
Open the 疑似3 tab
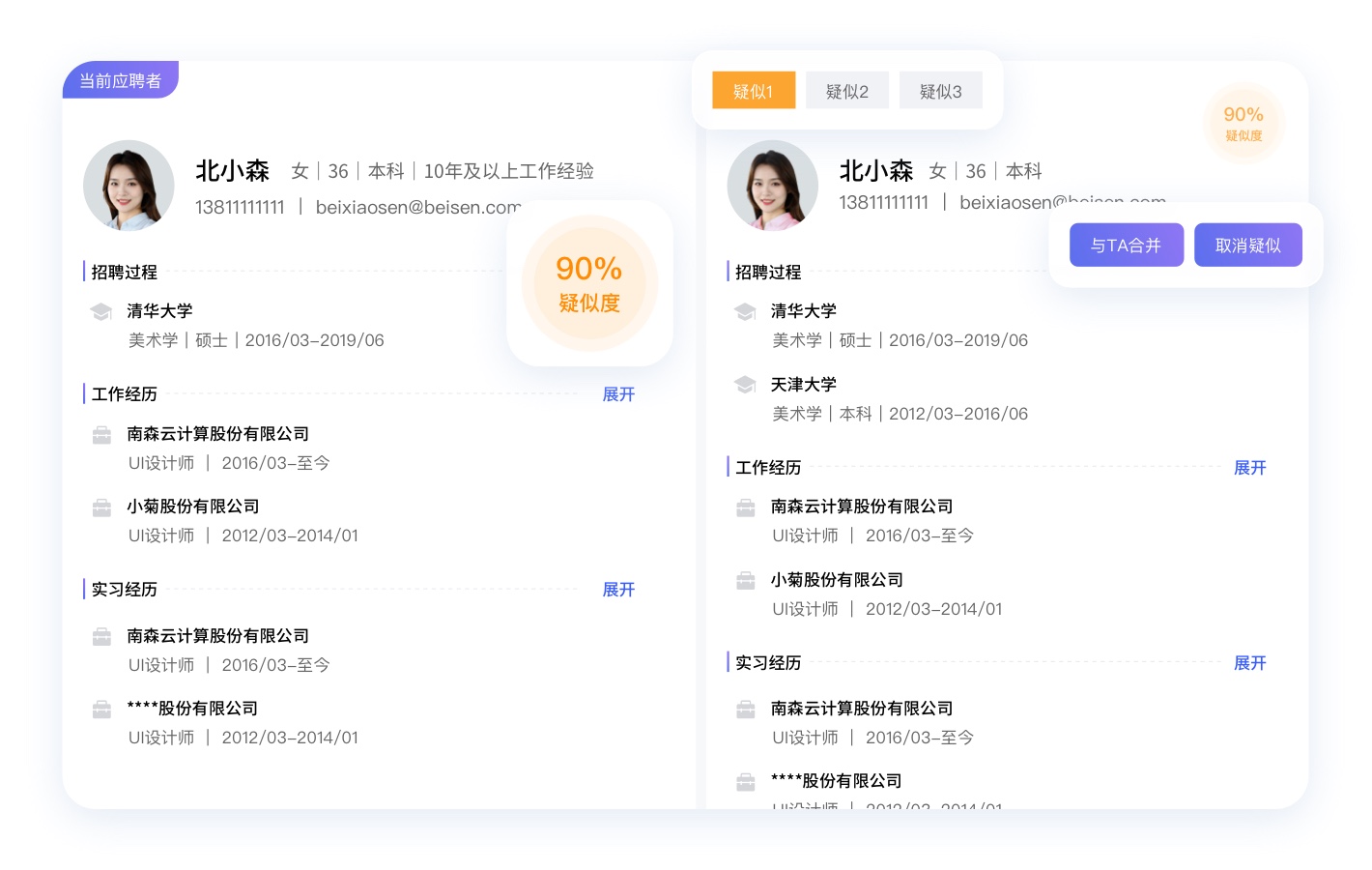(x=940, y=91)
